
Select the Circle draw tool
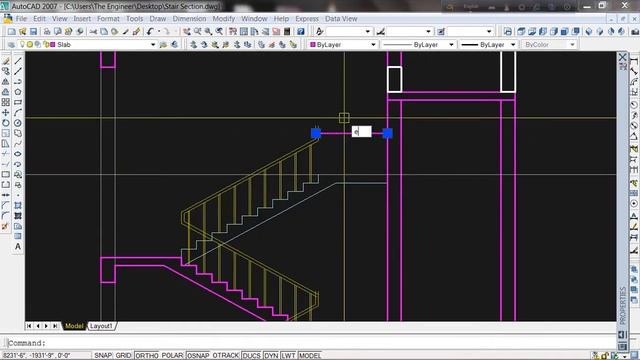18,123
